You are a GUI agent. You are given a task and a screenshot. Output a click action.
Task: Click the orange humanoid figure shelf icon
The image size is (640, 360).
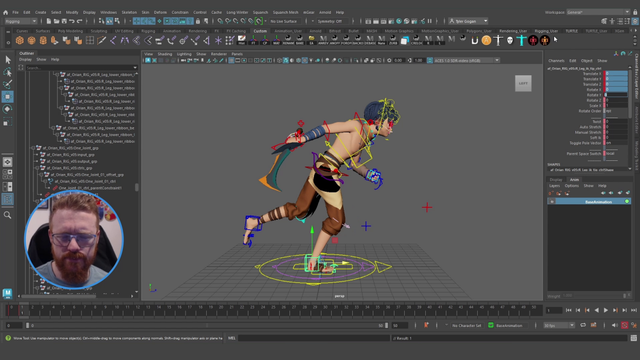point(545,40)
